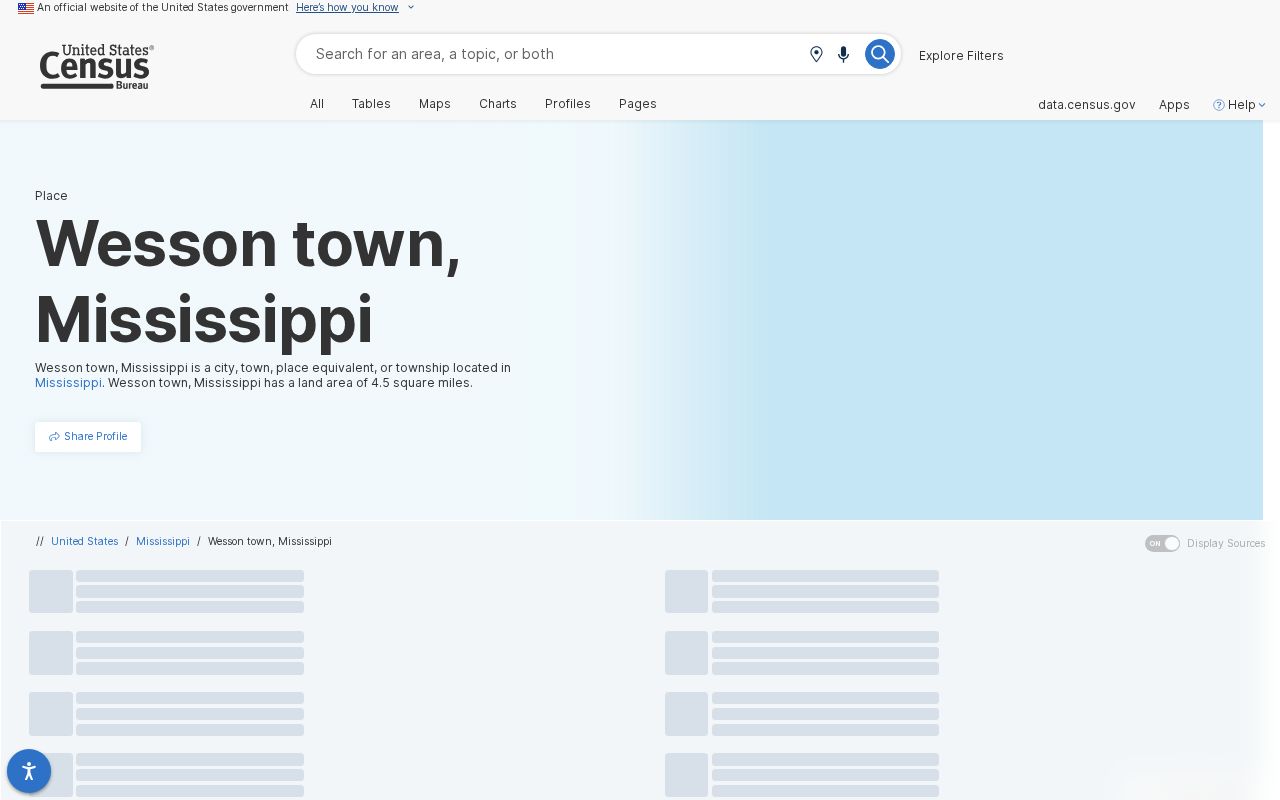Open the accessibility options button
1280x800 pixels.
[29, 771]
